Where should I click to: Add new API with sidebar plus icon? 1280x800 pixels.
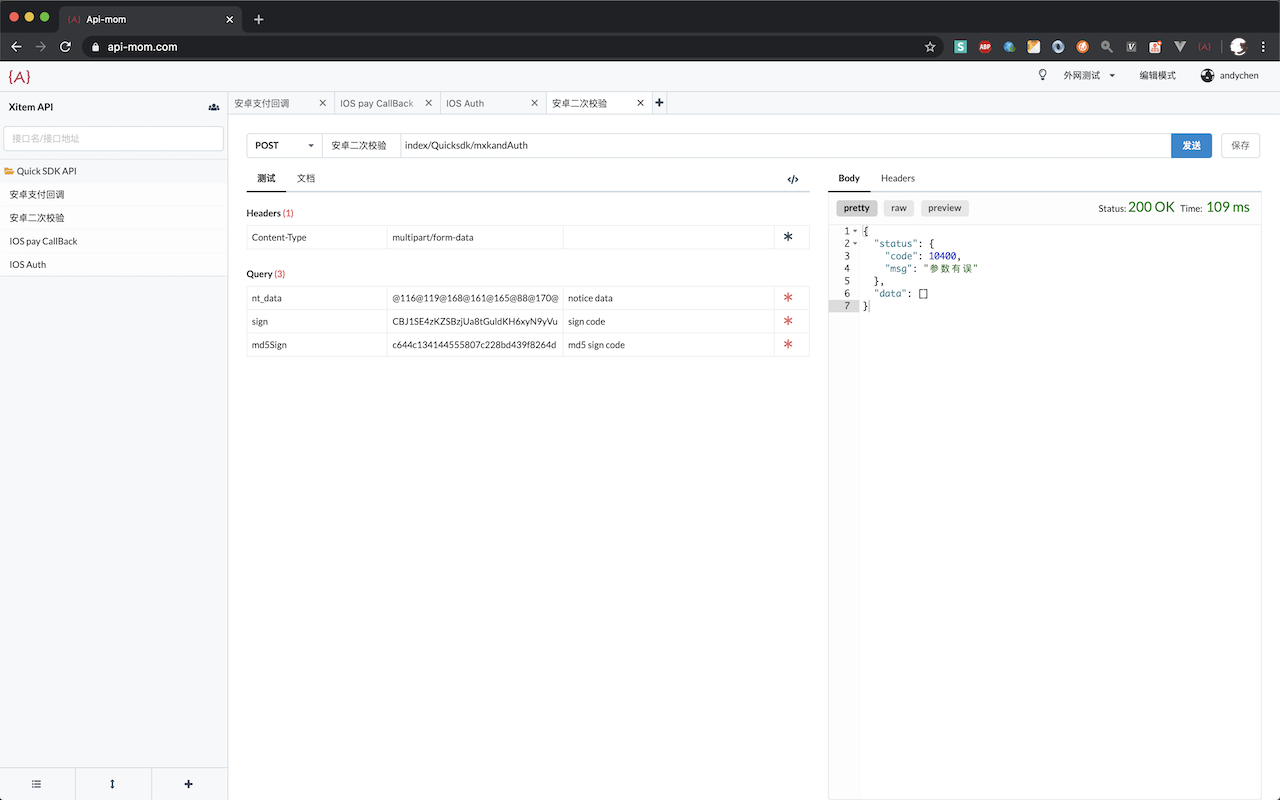[x=189, y=784]
